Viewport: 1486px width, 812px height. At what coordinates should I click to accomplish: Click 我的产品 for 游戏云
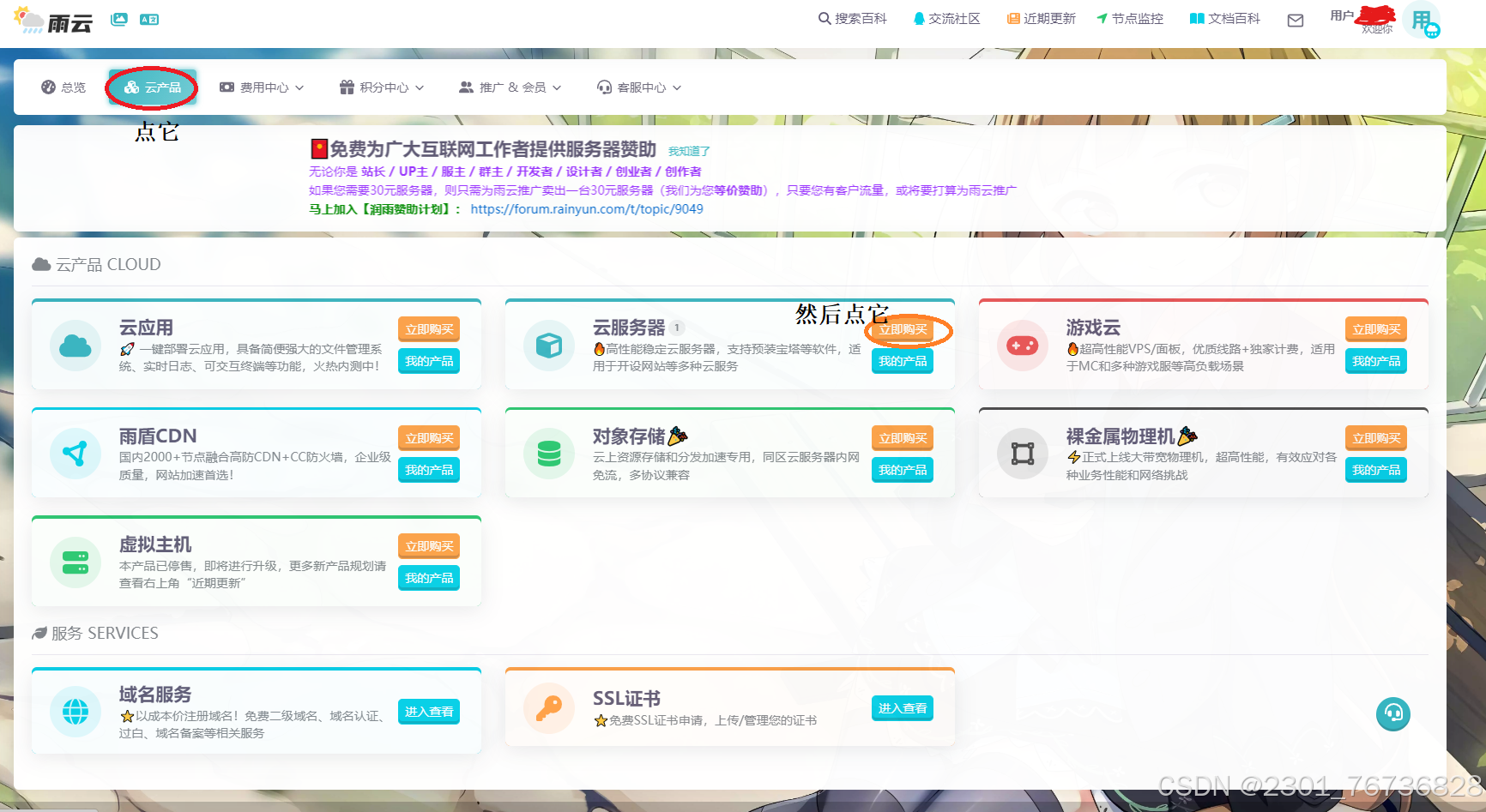pos(1376,361)
